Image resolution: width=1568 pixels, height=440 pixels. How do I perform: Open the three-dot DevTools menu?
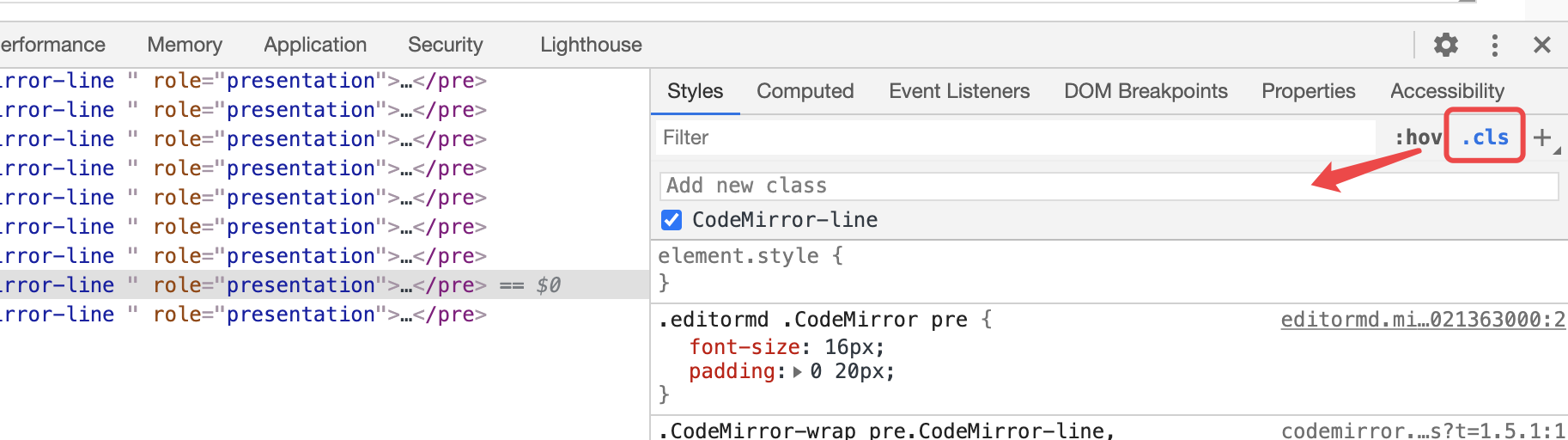click(x=1495, y=45)
